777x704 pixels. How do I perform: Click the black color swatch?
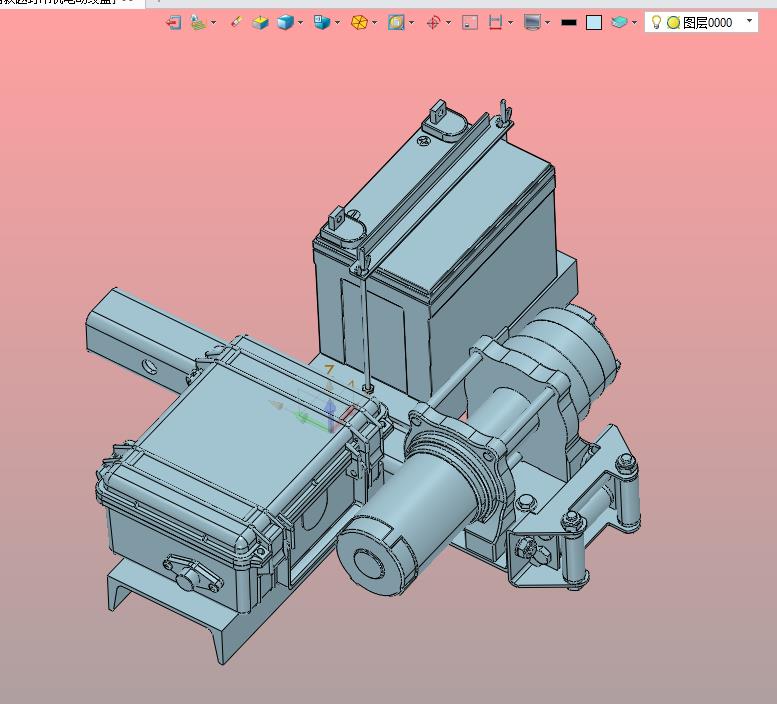(x=569, y=22)
